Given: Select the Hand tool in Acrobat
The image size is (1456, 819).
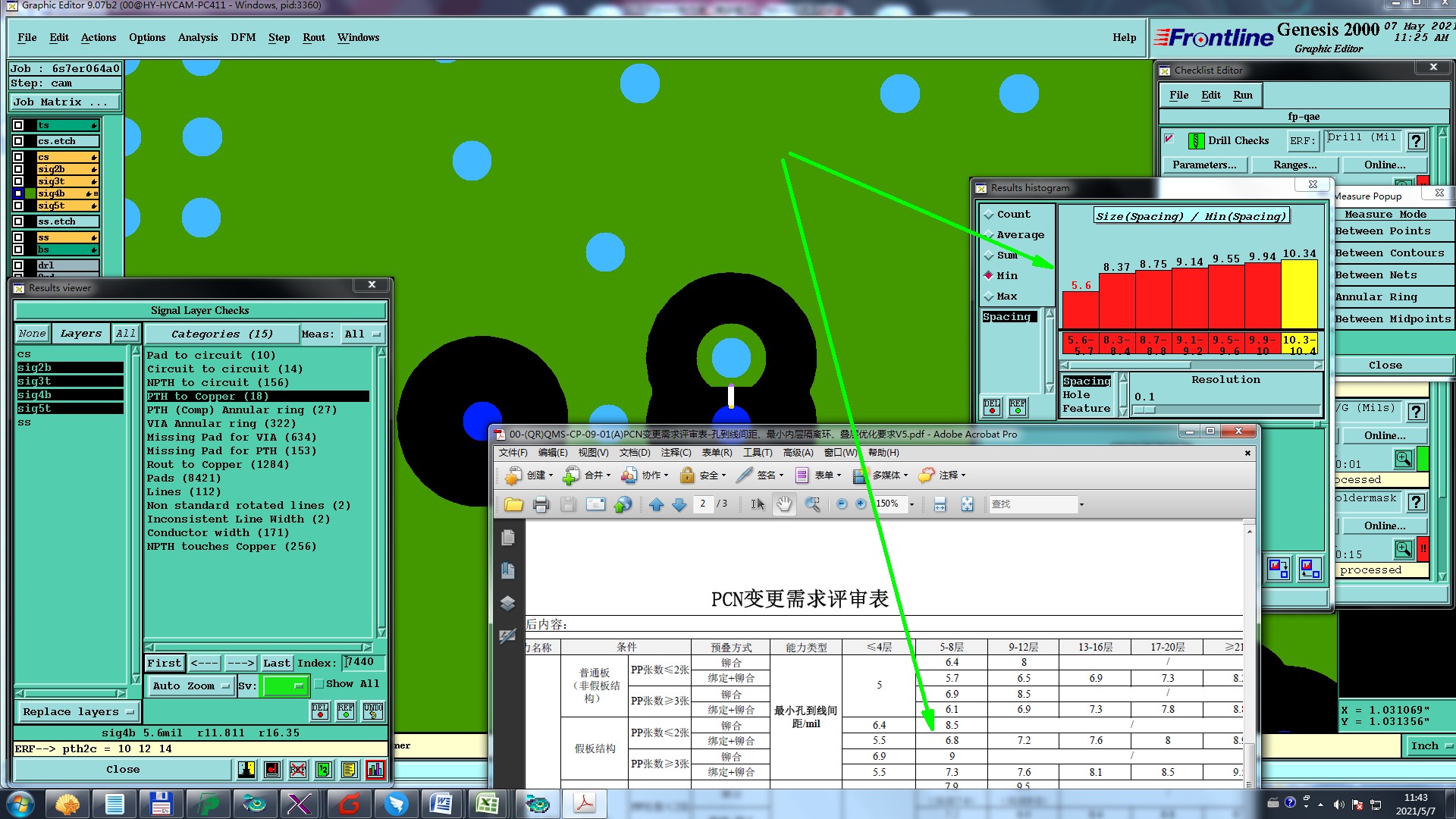Looking at the screenshot, I should pyautogui.click(x=784, y=504).
